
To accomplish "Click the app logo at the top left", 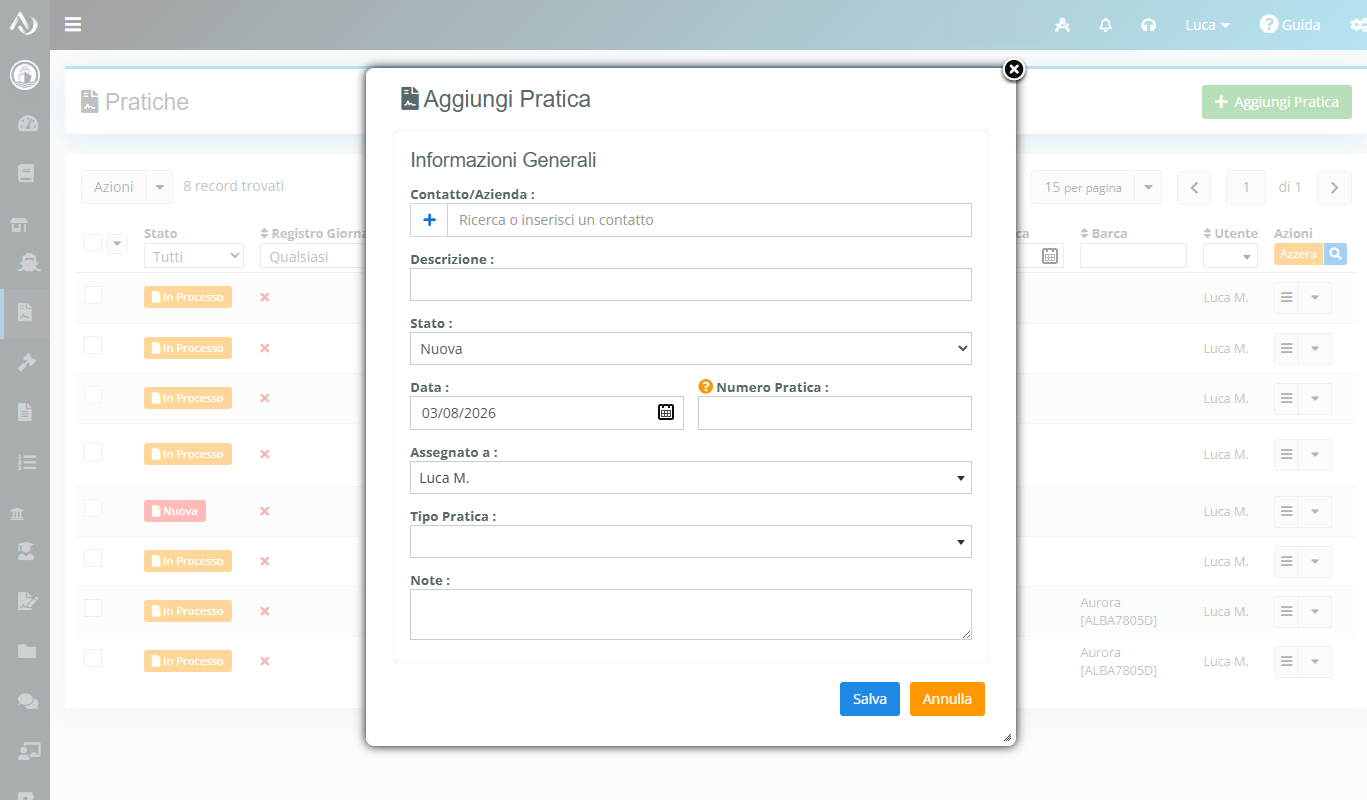I will 24,23.
